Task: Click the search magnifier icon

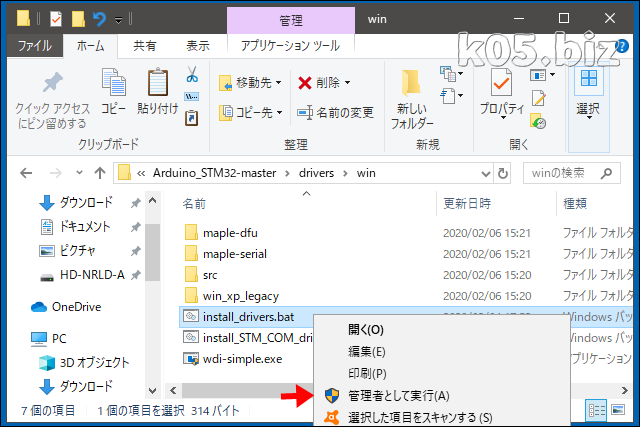Action: (x=607, y=173)
